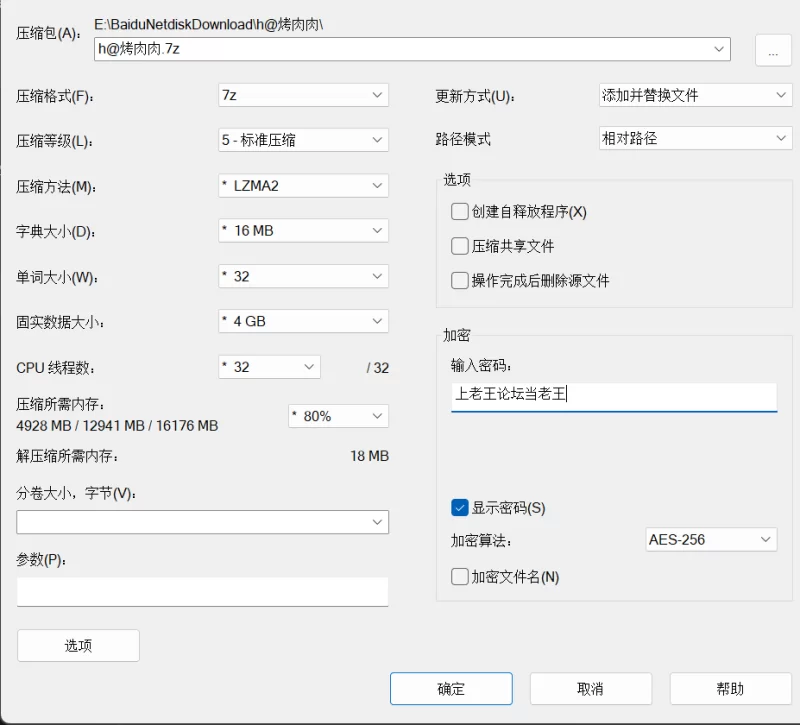The image size is (800, 725).
Task: Click the '分卷大小, 字节(V):' label
Action: (x=76, y=493)
